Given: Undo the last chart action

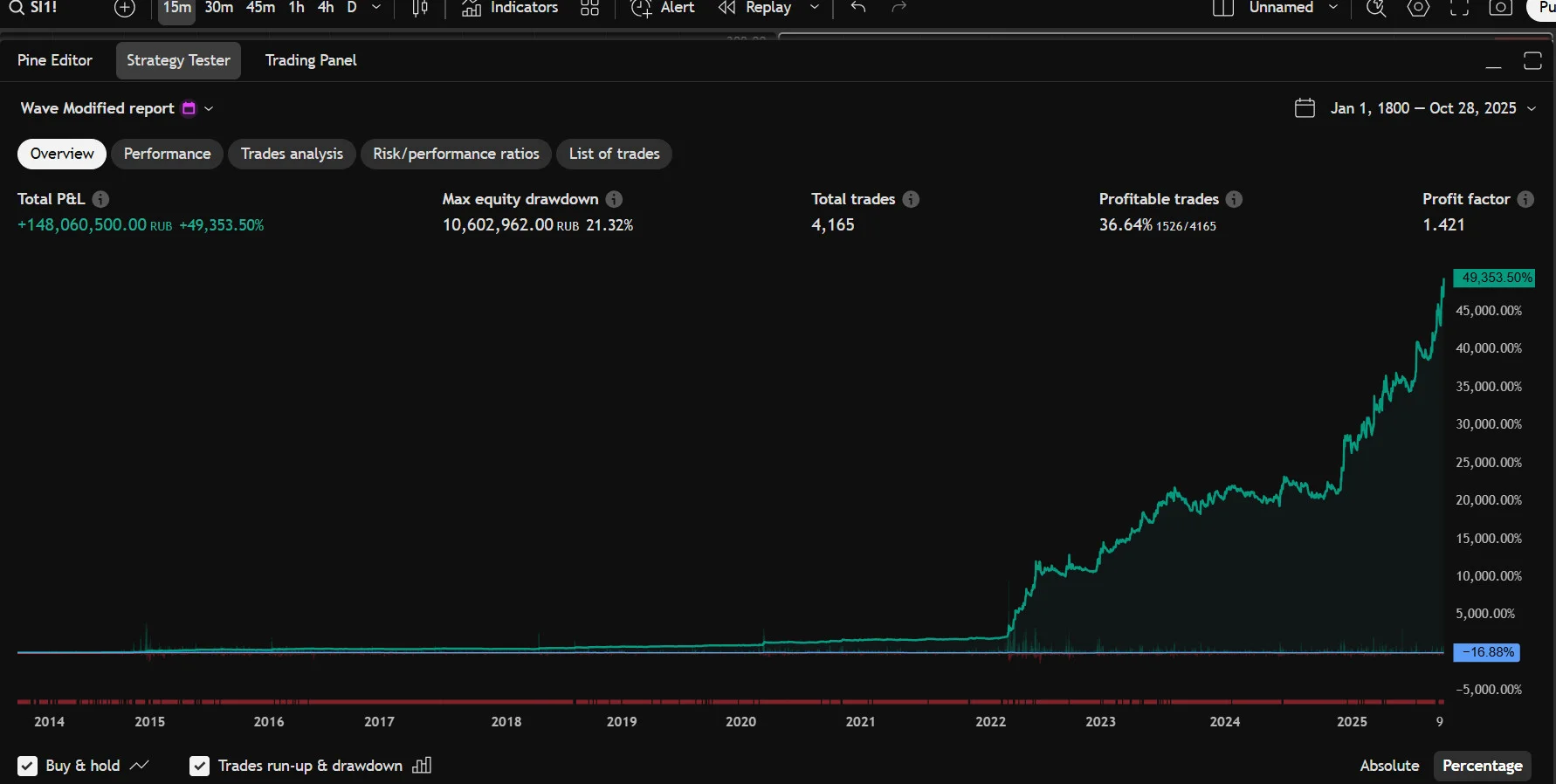Looking at the screenshot, I should (858, 8).
